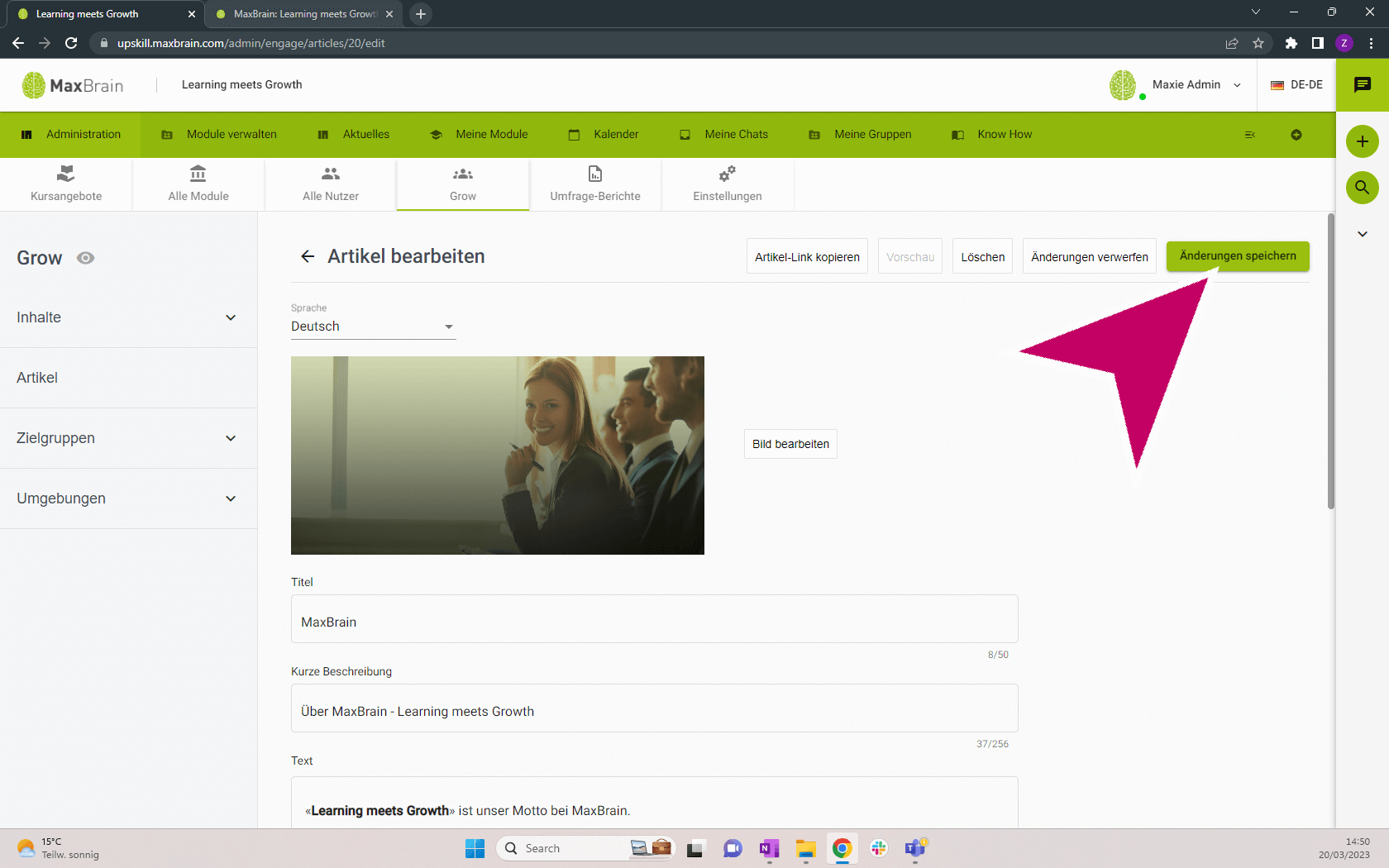The width and height of the screenshot is (1389, 868).
Task: Open the Windows Start menu
Action: click(475, 848)
